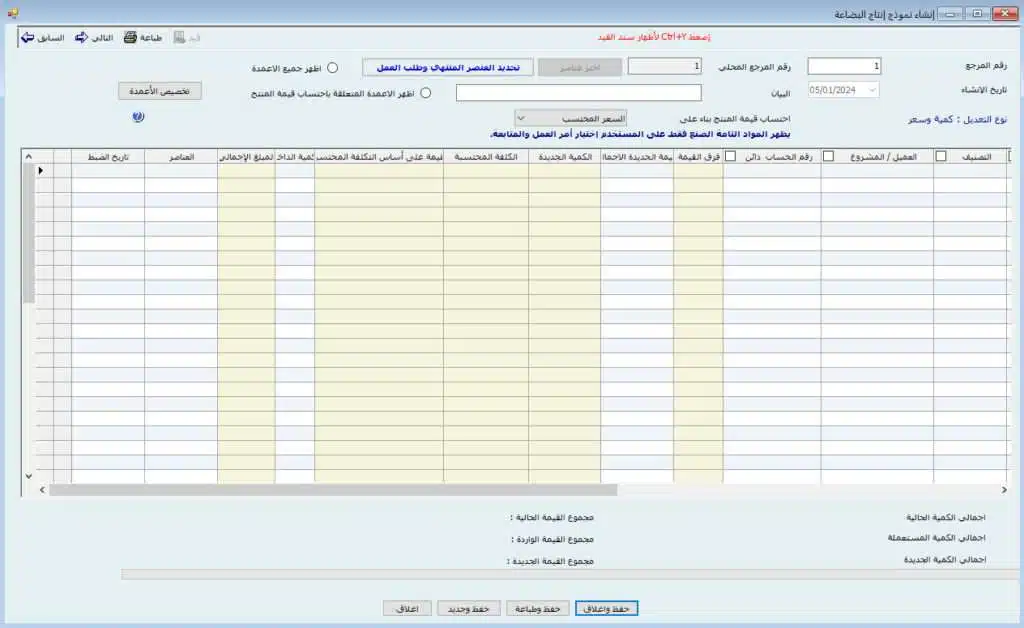Click the finished item and work order button

tap(446, 67)
